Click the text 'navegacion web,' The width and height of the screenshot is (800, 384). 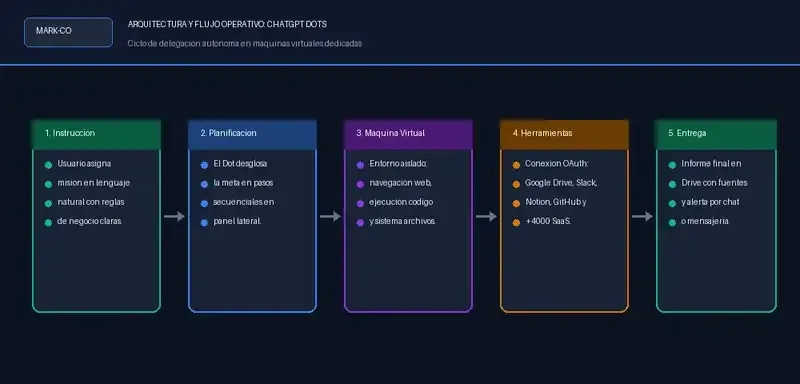[x=401, y=183]
